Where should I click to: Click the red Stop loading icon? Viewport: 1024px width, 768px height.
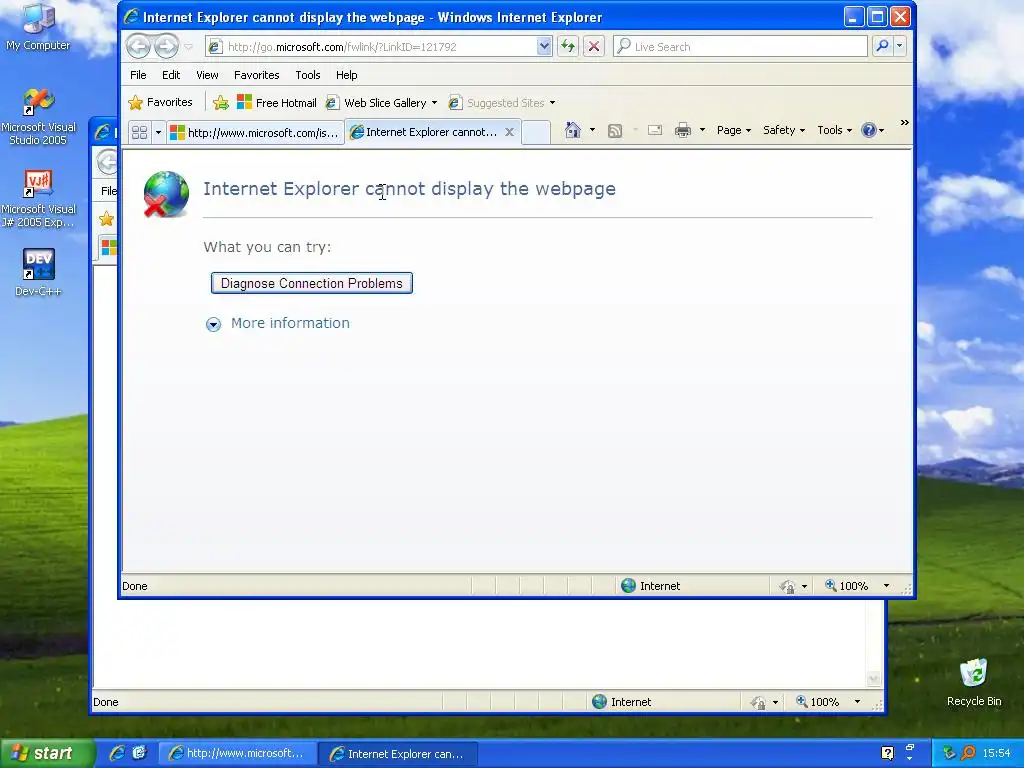[594, 46]
